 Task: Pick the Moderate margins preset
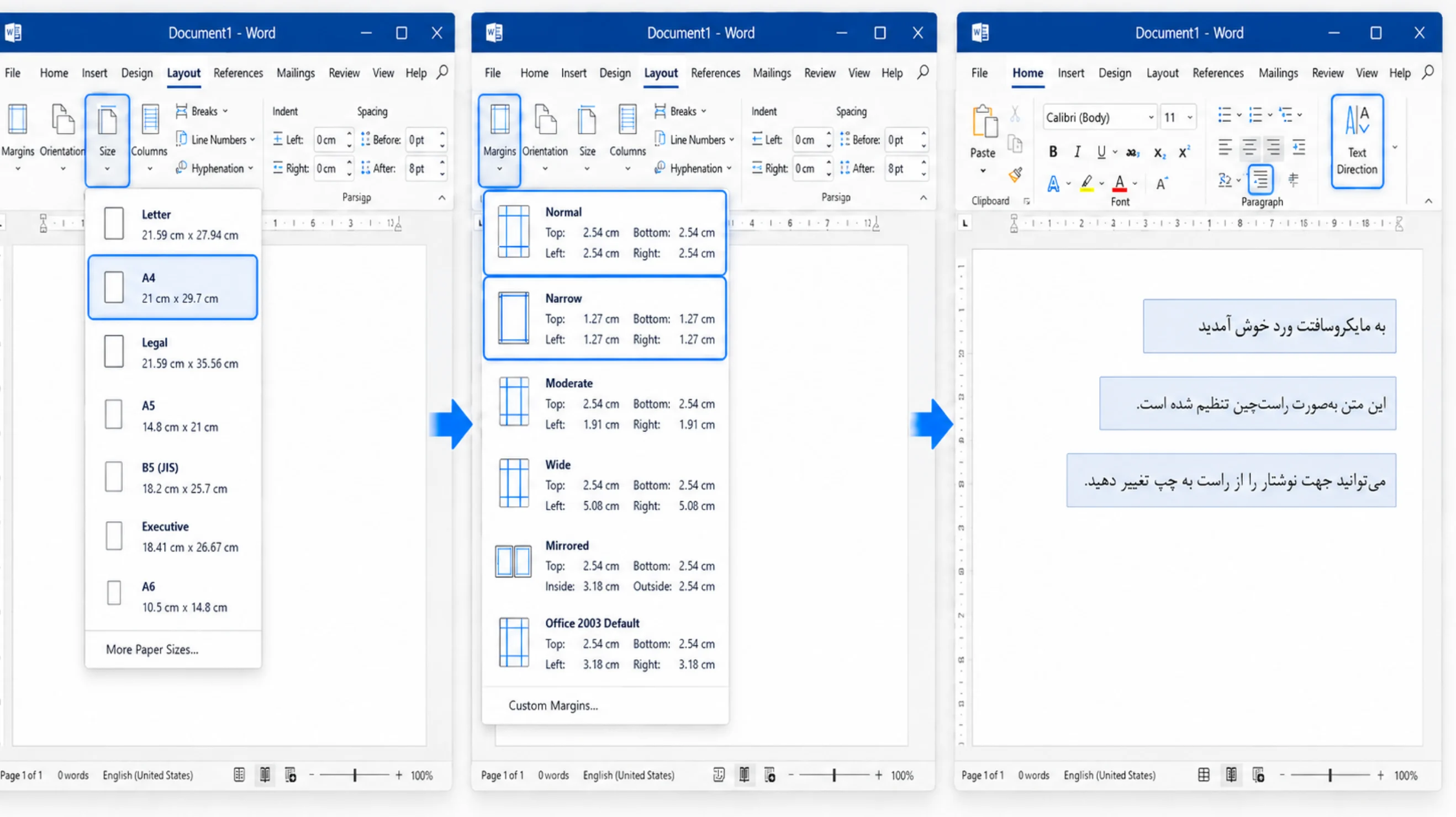(x=605, y=404)
